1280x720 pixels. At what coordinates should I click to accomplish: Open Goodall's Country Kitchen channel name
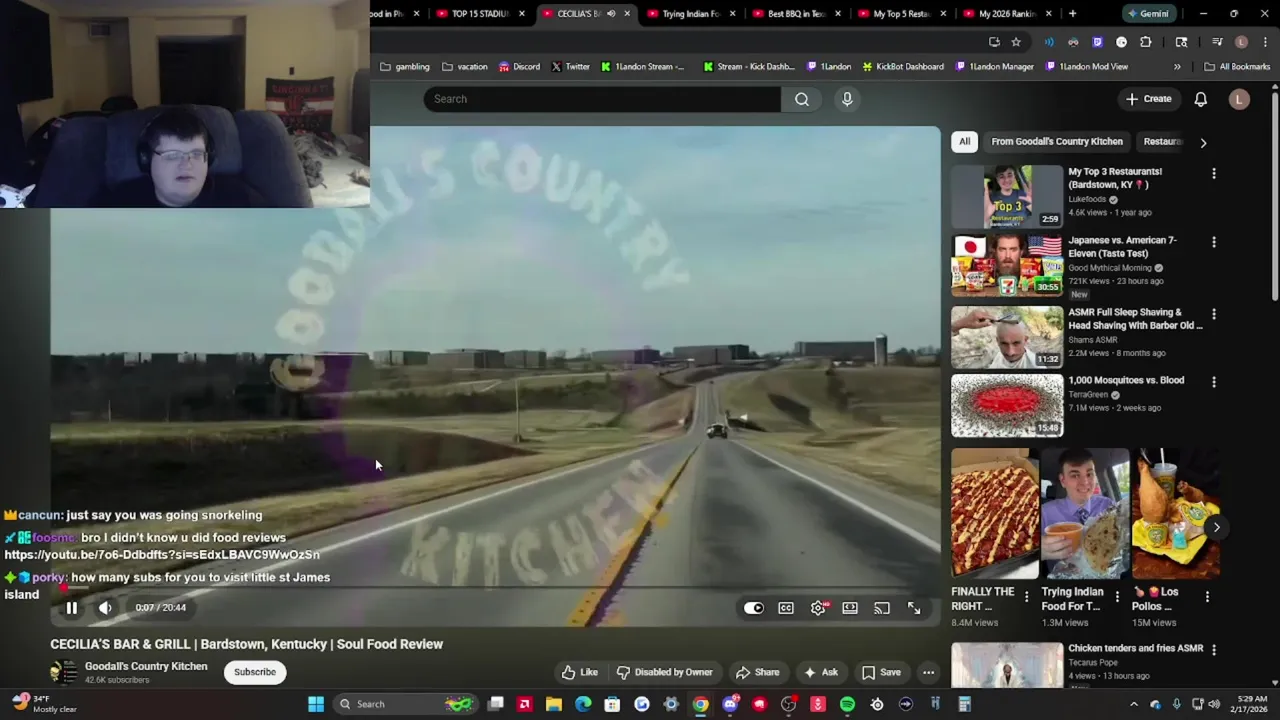(x=146, y=666)
